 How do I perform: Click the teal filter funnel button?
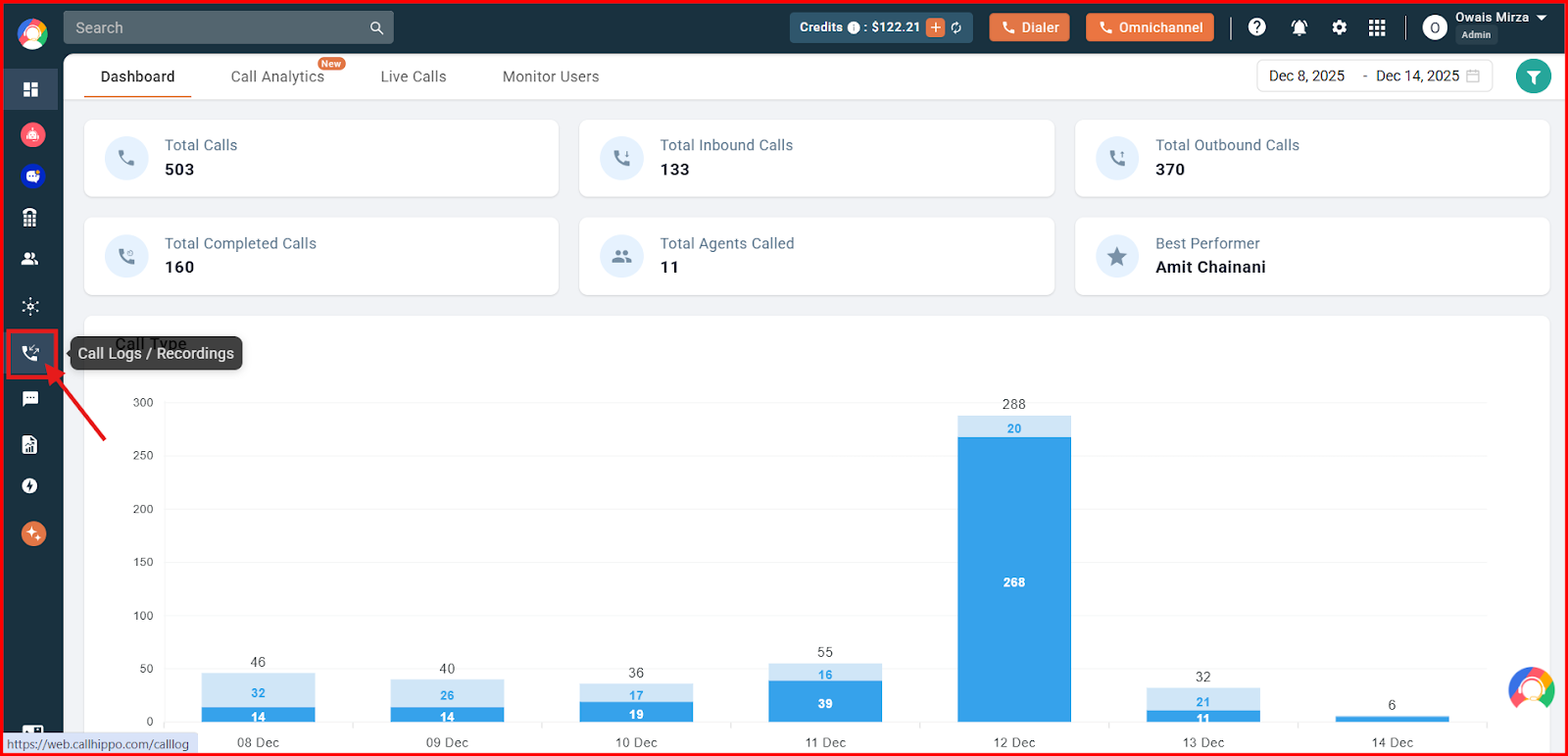(1533, 76)
